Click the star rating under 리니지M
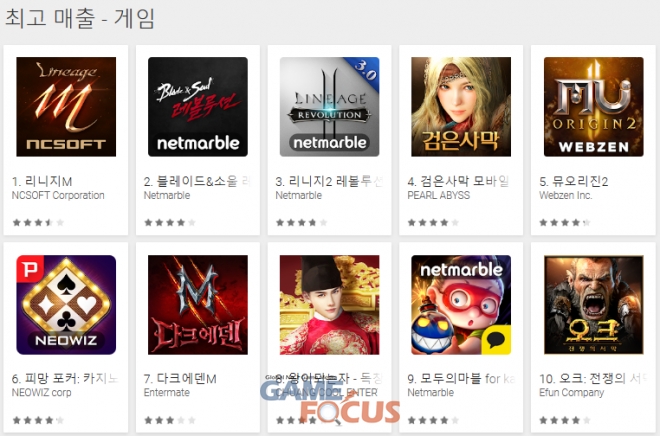The width and height of the screenshot is (660, 436). click(x=38, y=222)
